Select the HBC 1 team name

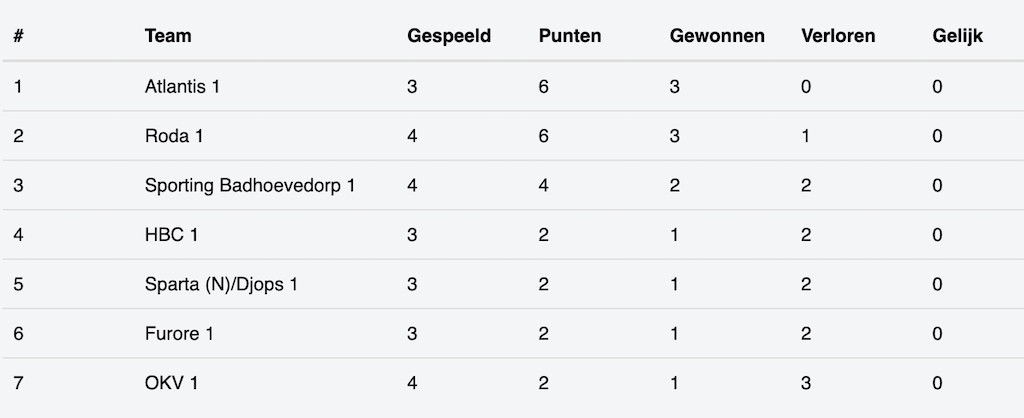171,235
